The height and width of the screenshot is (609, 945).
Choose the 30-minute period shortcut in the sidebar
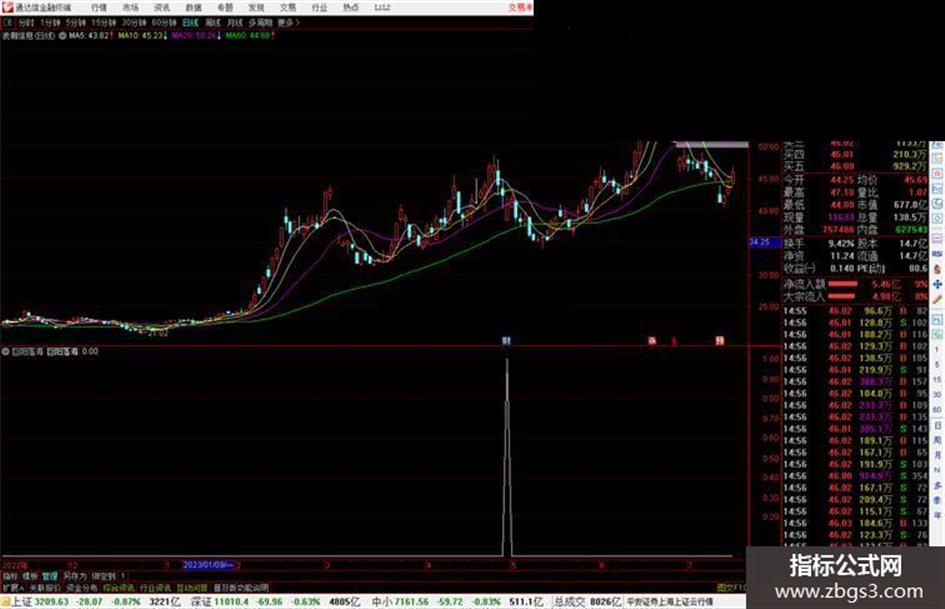click(x=937, y=394)
